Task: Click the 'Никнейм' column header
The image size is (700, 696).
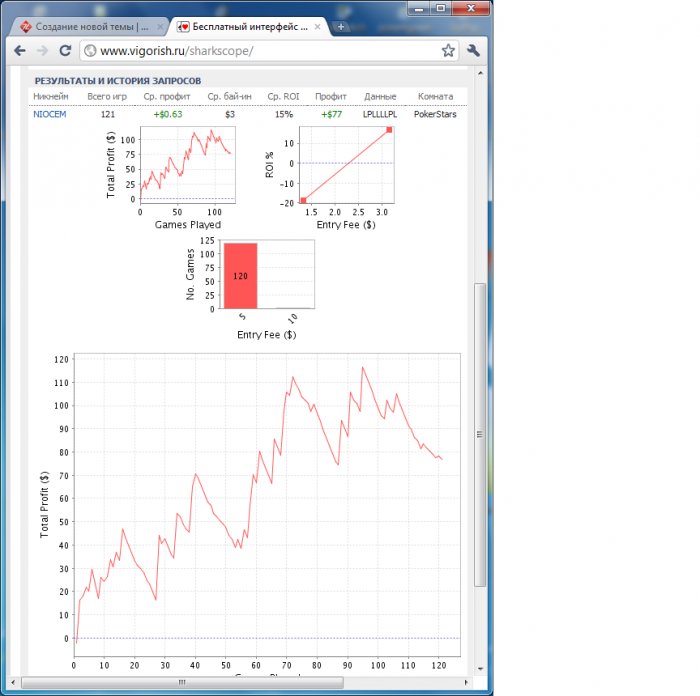Action: coord(51,96)
